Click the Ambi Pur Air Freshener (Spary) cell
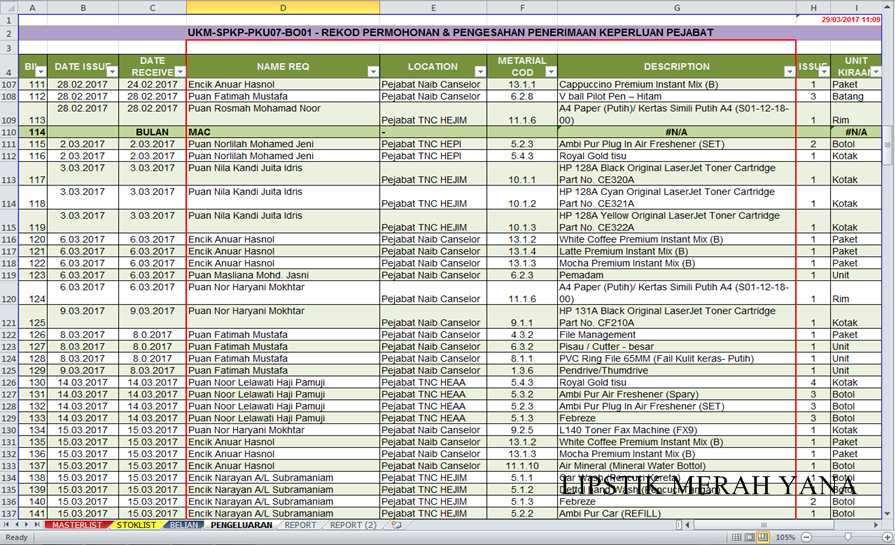The height and width of the screenshot is (545, 895). pyautogui.click(x=676, y=394)
